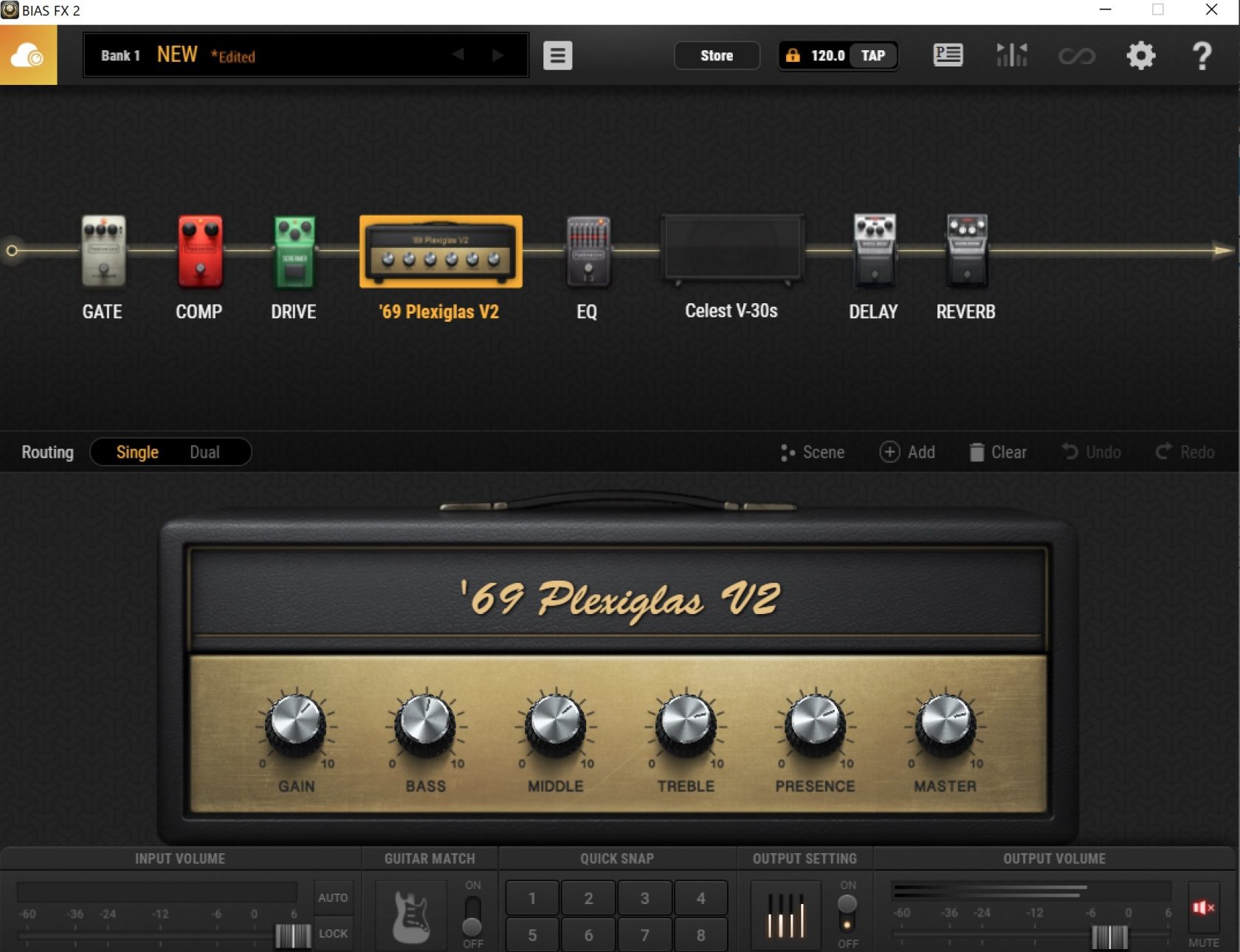Select the GATE pedal
The image size is (1240, 952).
(x=103, y=250)
